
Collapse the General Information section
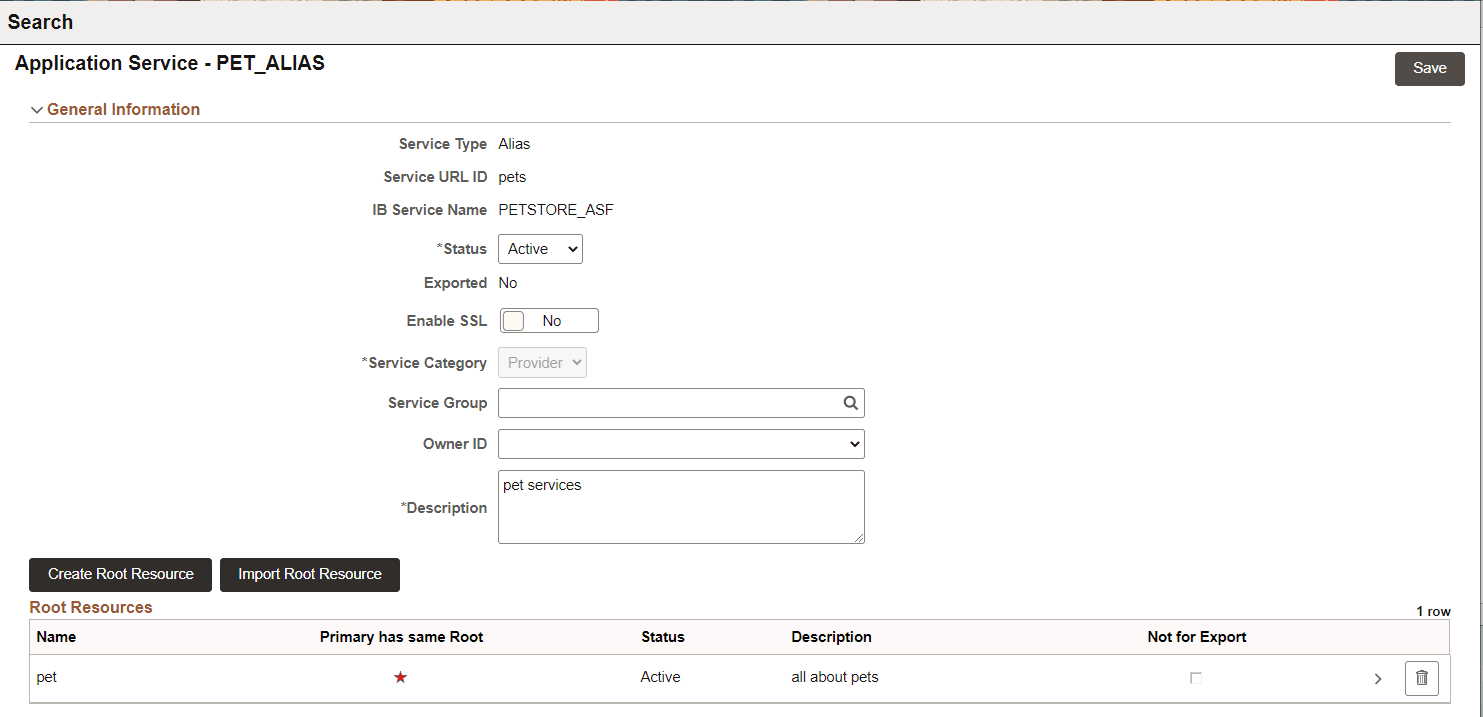point(37,109)
